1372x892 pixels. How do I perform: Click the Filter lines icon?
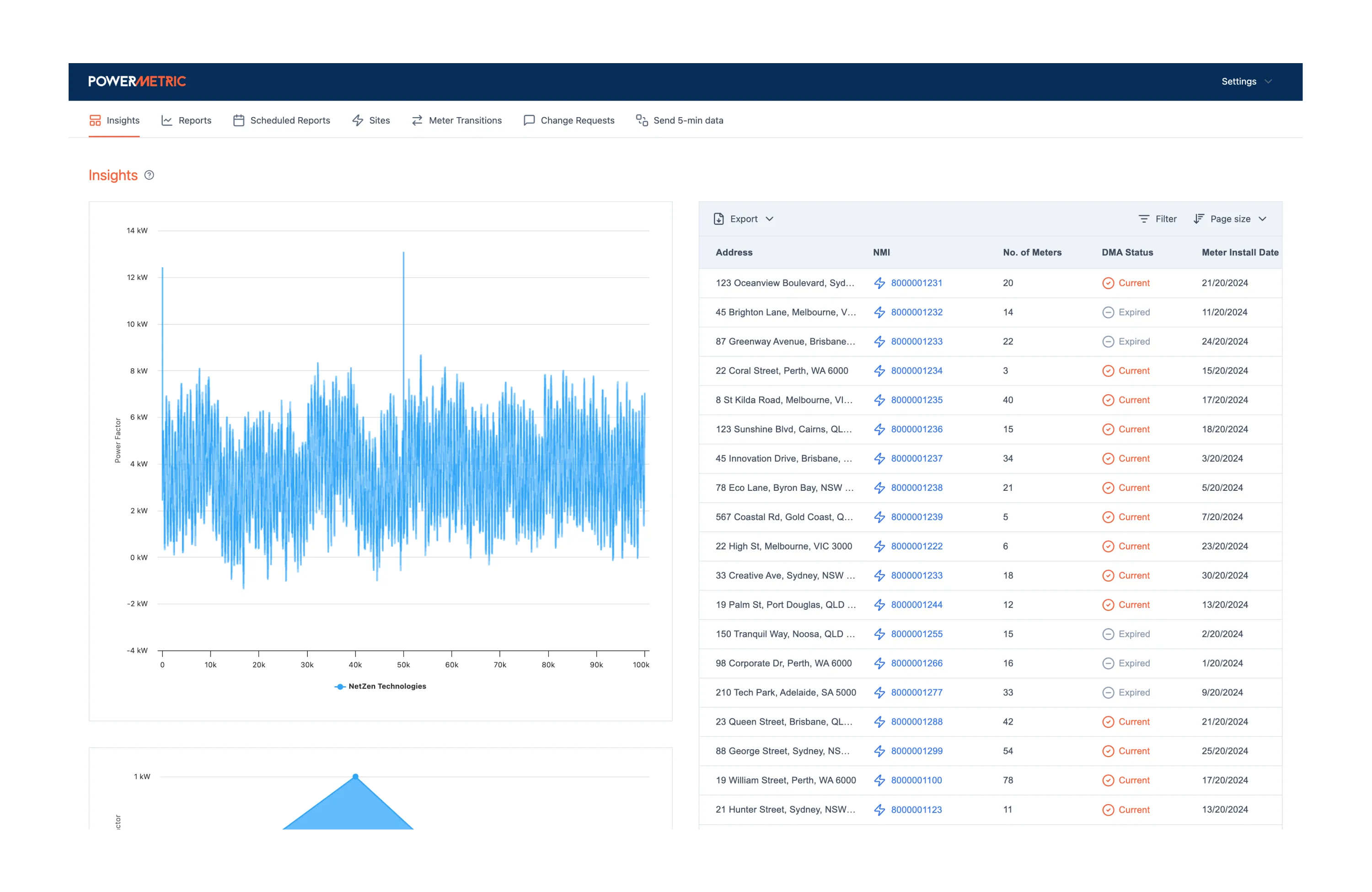coord(1144,219)
